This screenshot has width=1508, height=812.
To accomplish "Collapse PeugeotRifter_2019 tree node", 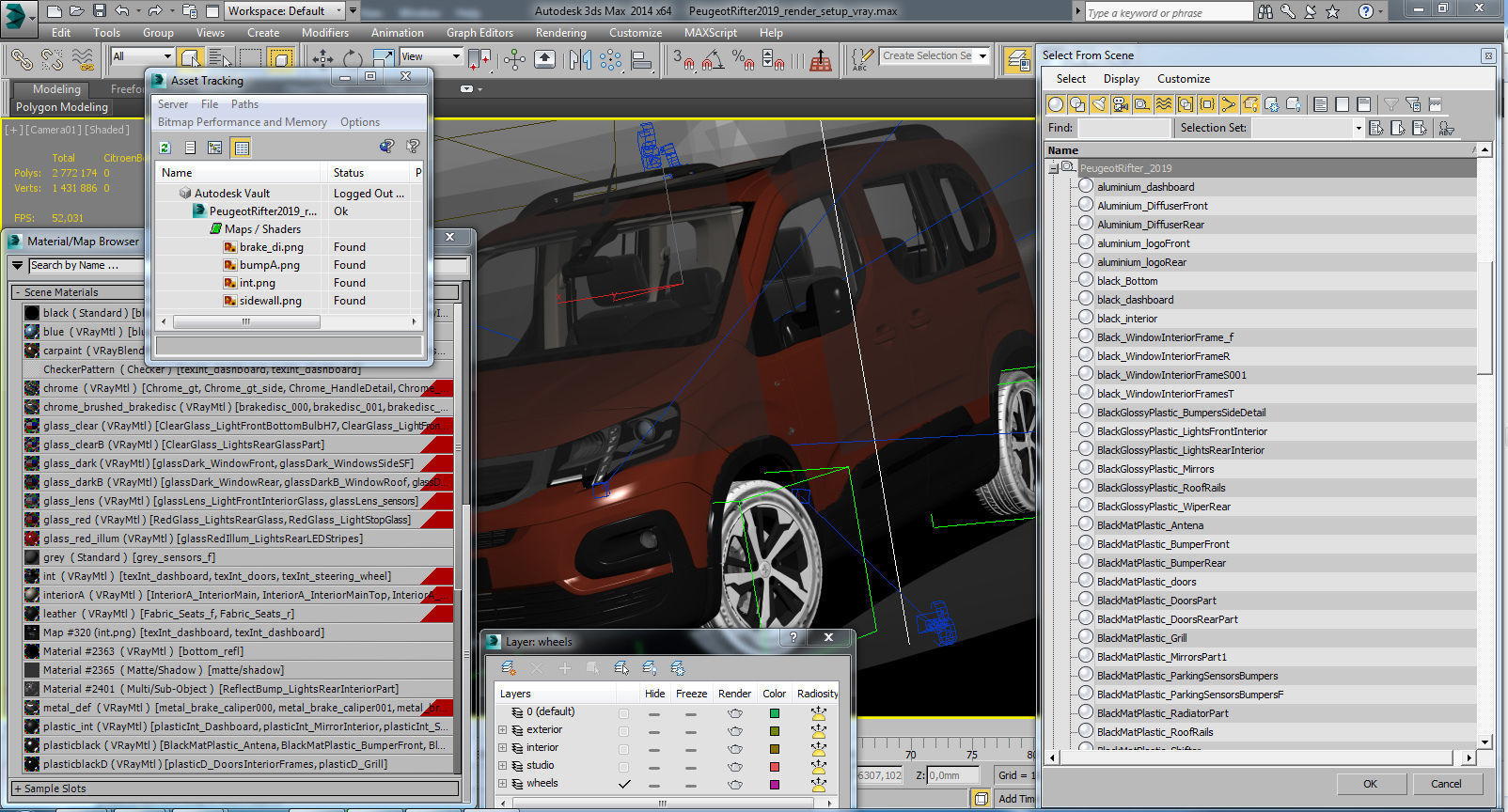I will click(x=1054, y=168).
